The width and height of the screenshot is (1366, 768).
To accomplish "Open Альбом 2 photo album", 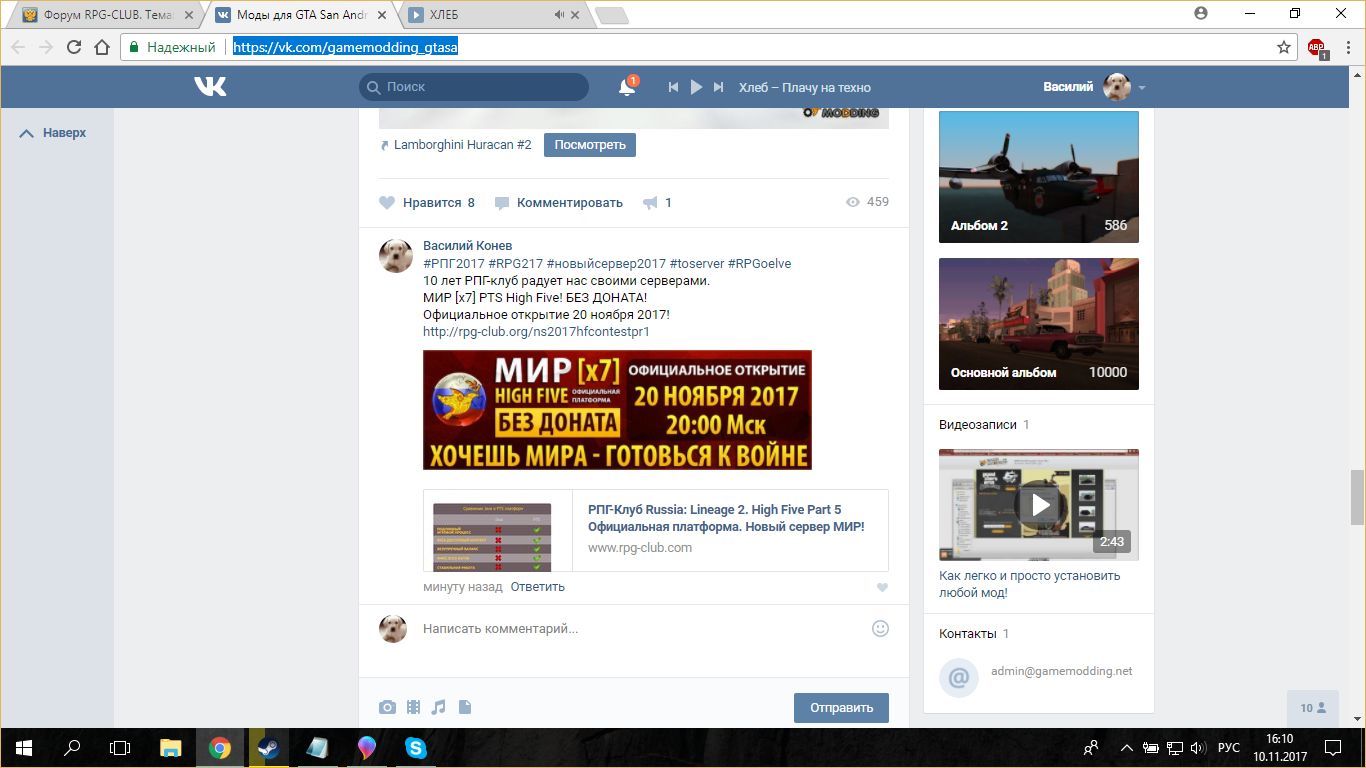I will (x=1039, y=177).
